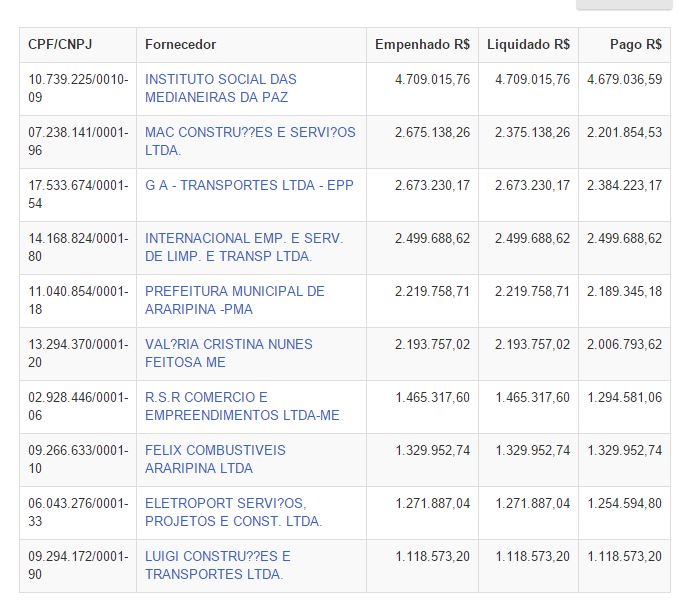683x604 pixels.
Task: Select CNPJ 13.294.370/0001-20 cell
Action: click(x=78, y=354)
